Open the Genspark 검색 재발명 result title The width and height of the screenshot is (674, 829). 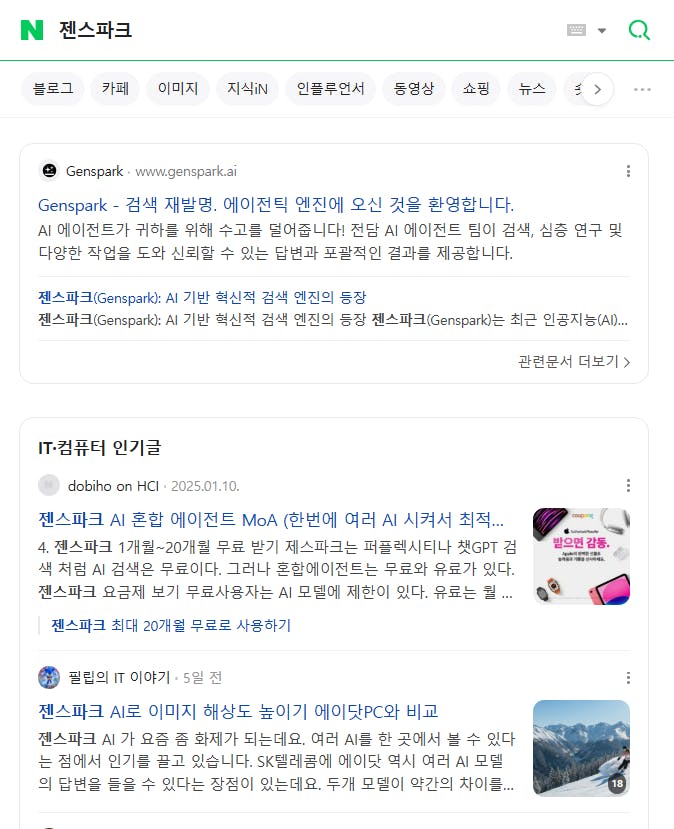coord(276,205)
